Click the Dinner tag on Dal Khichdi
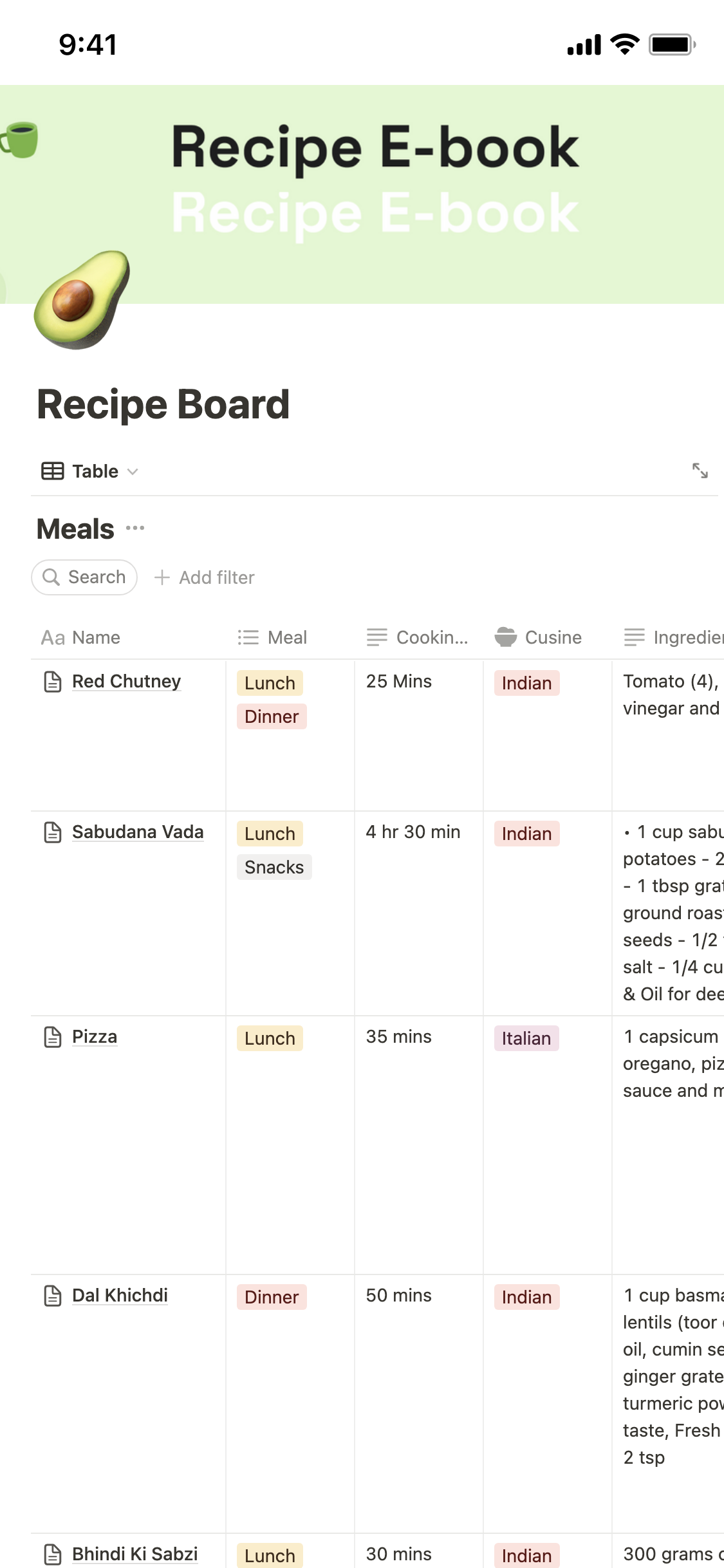Viewport: 724px width, 1568px height. (x=271, y=1297)
